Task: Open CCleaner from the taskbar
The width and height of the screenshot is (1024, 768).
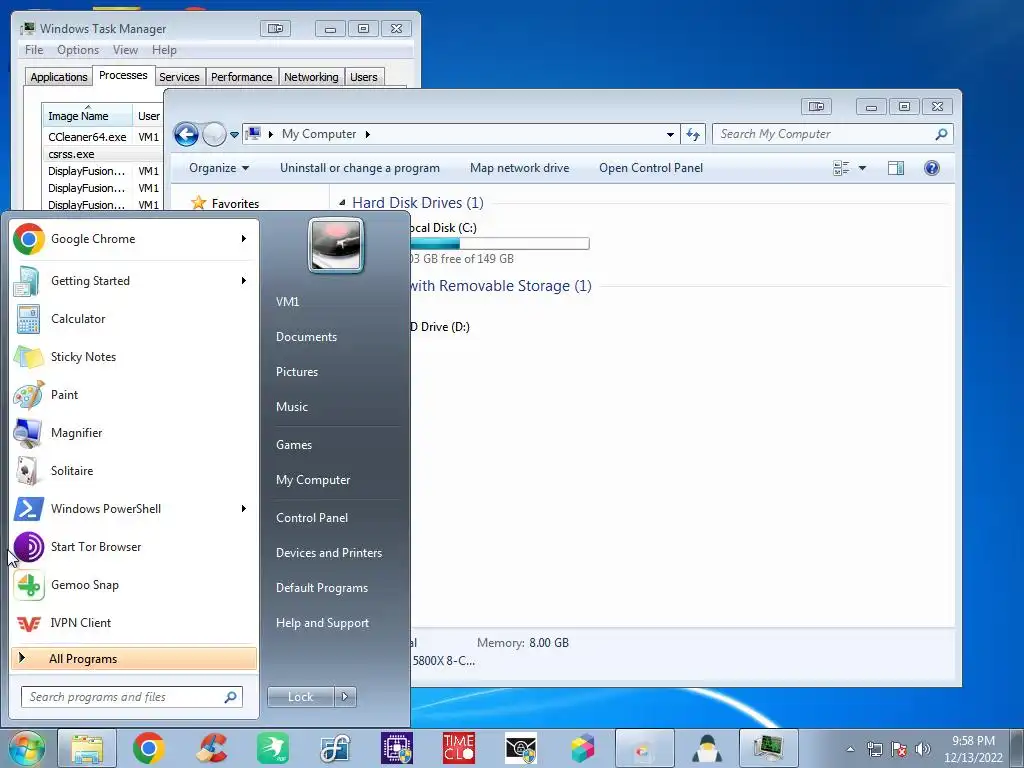Action: 211,748
